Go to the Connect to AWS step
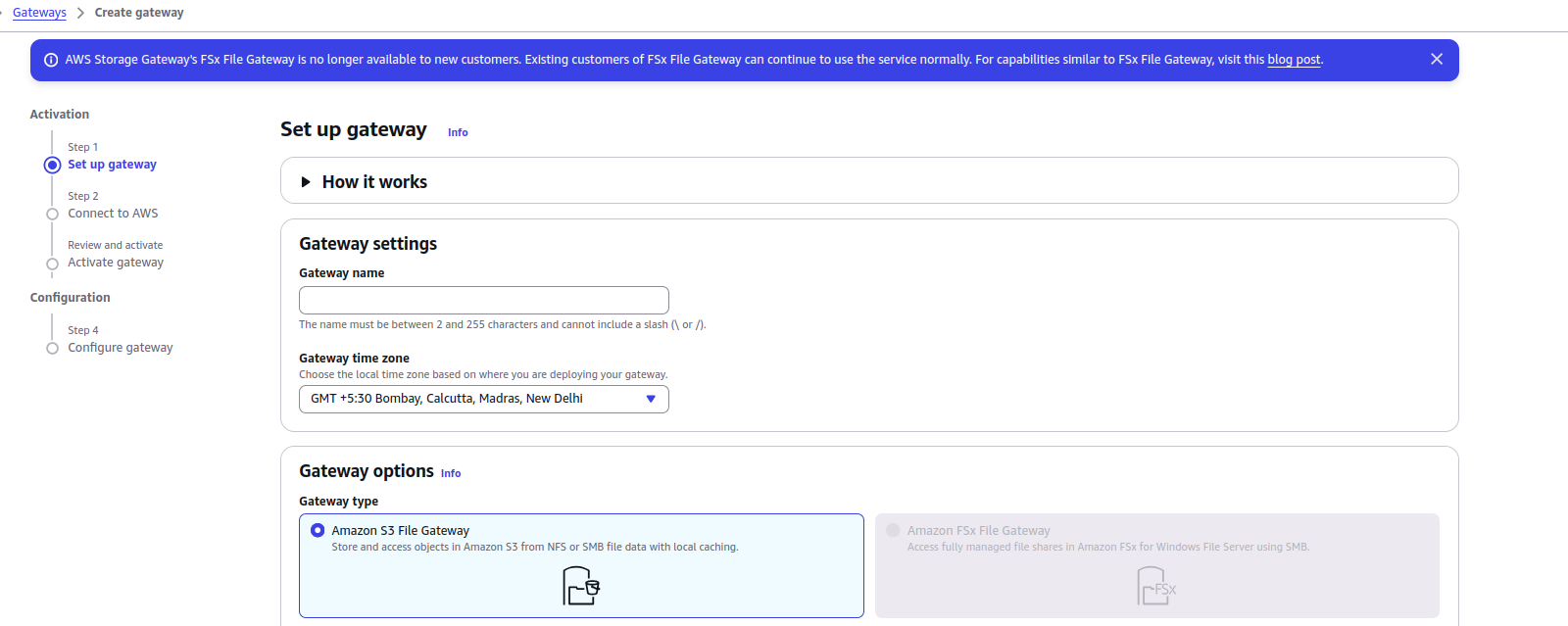Screen dimensions: 1568x626 point(113,214)
